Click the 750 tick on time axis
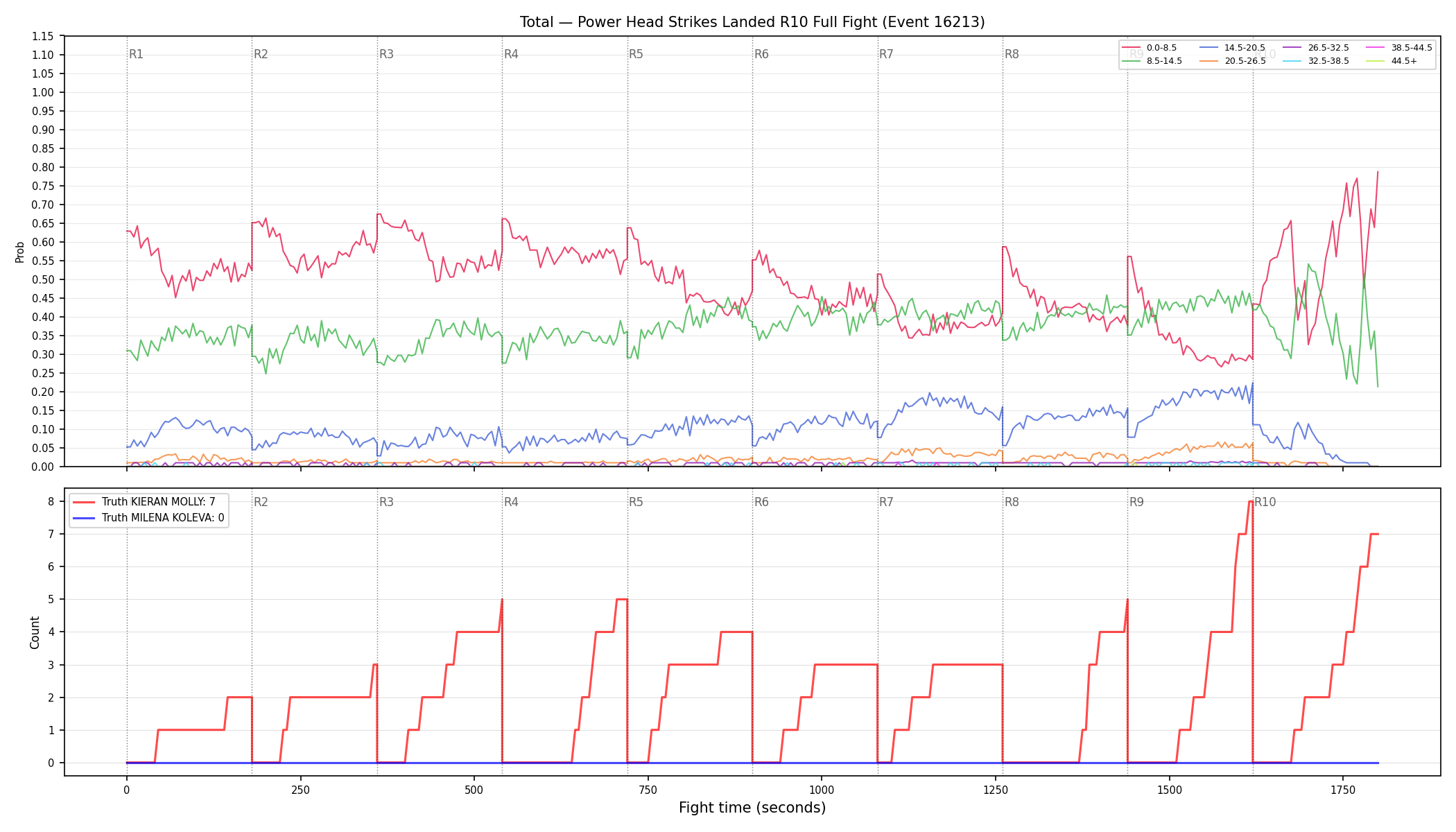The width and height of the screenshot is (1456, 832). pyautogui.click(x=648, y=790)
